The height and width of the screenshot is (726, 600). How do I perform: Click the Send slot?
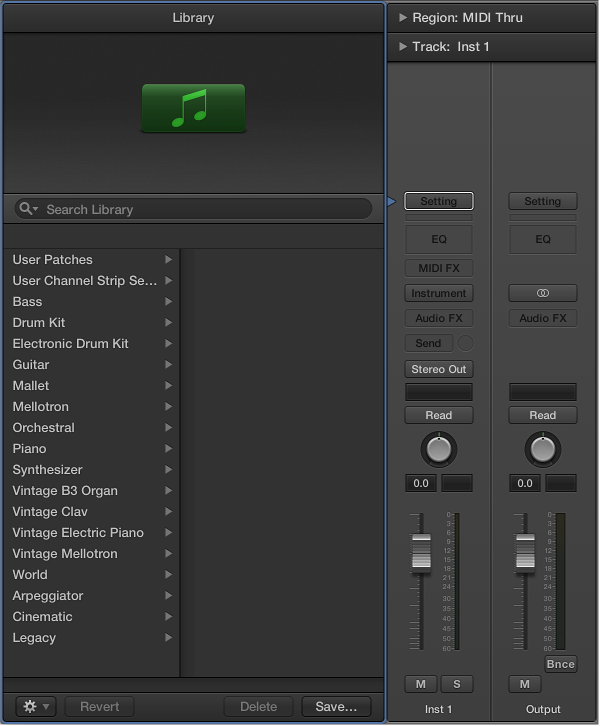click(x=428, y=343)
